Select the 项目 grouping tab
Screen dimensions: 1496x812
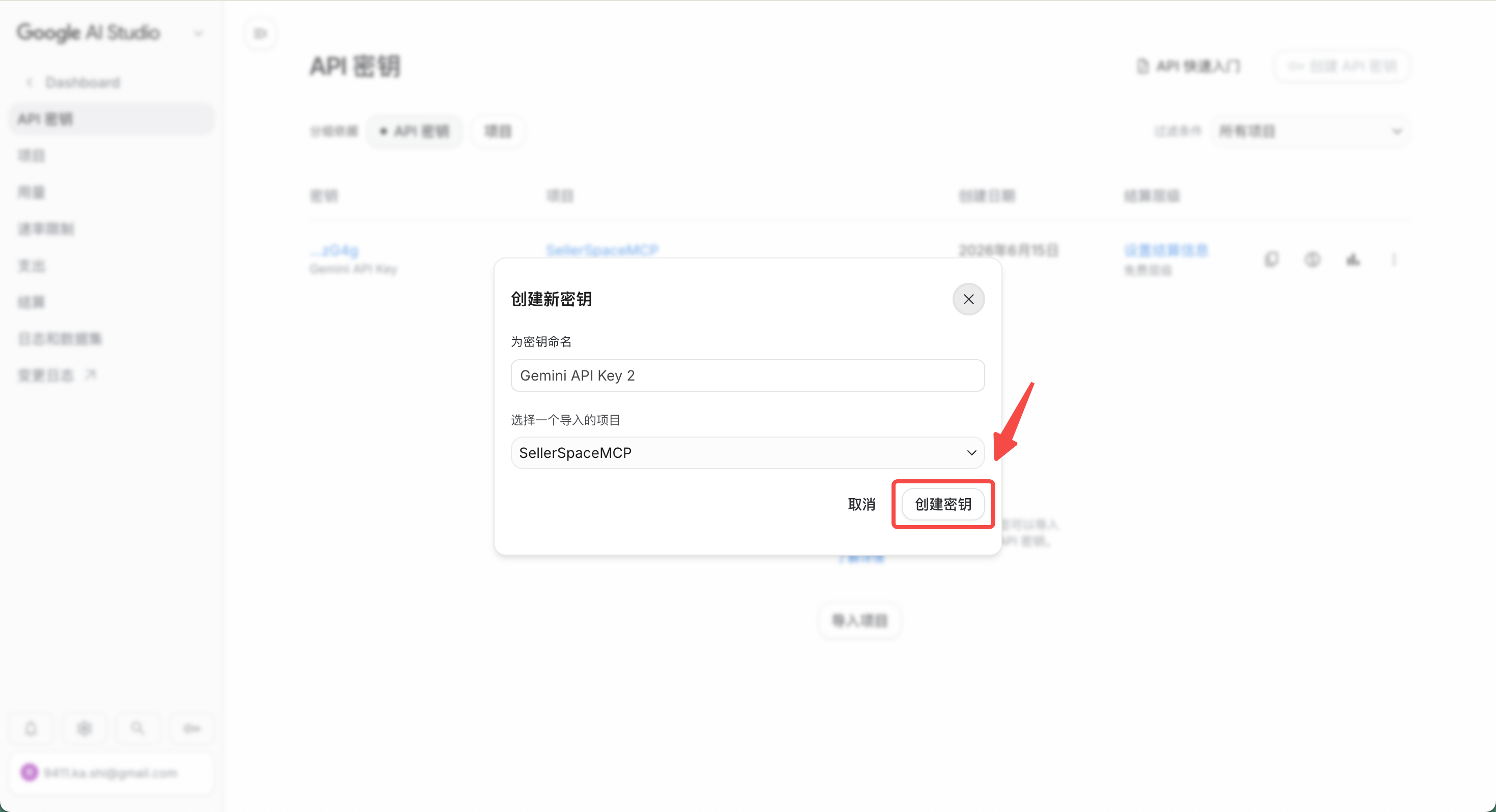498,131
